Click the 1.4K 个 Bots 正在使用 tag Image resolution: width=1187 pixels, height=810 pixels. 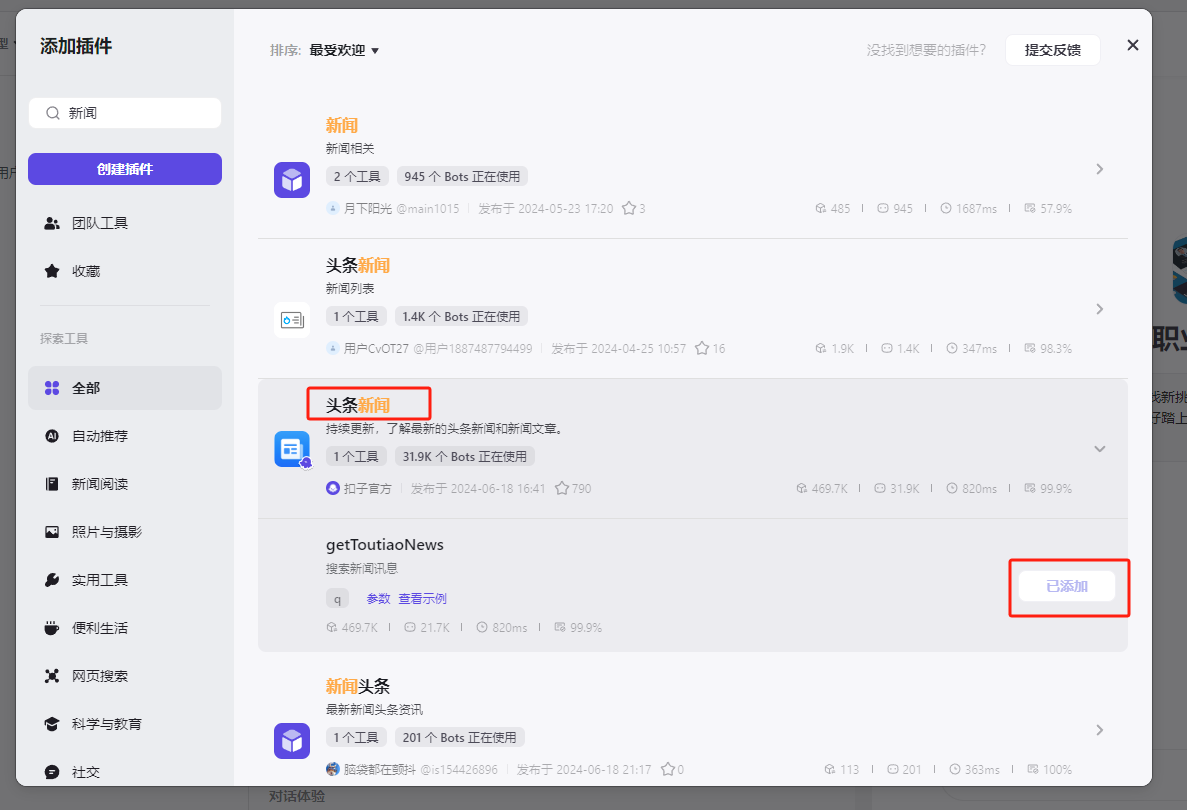(x=461, y=316)
